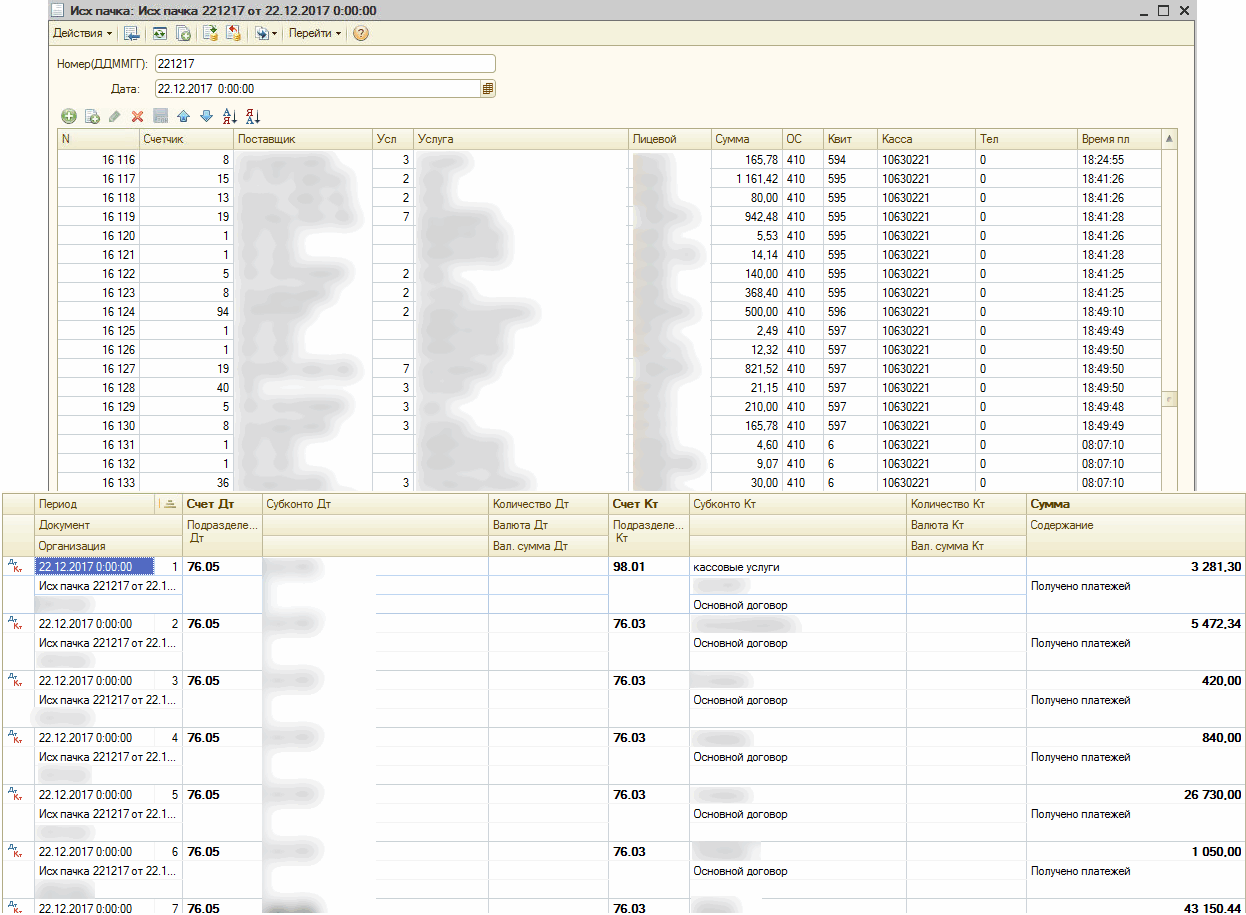Open the Действия dropdown menu

click(82, 33)
